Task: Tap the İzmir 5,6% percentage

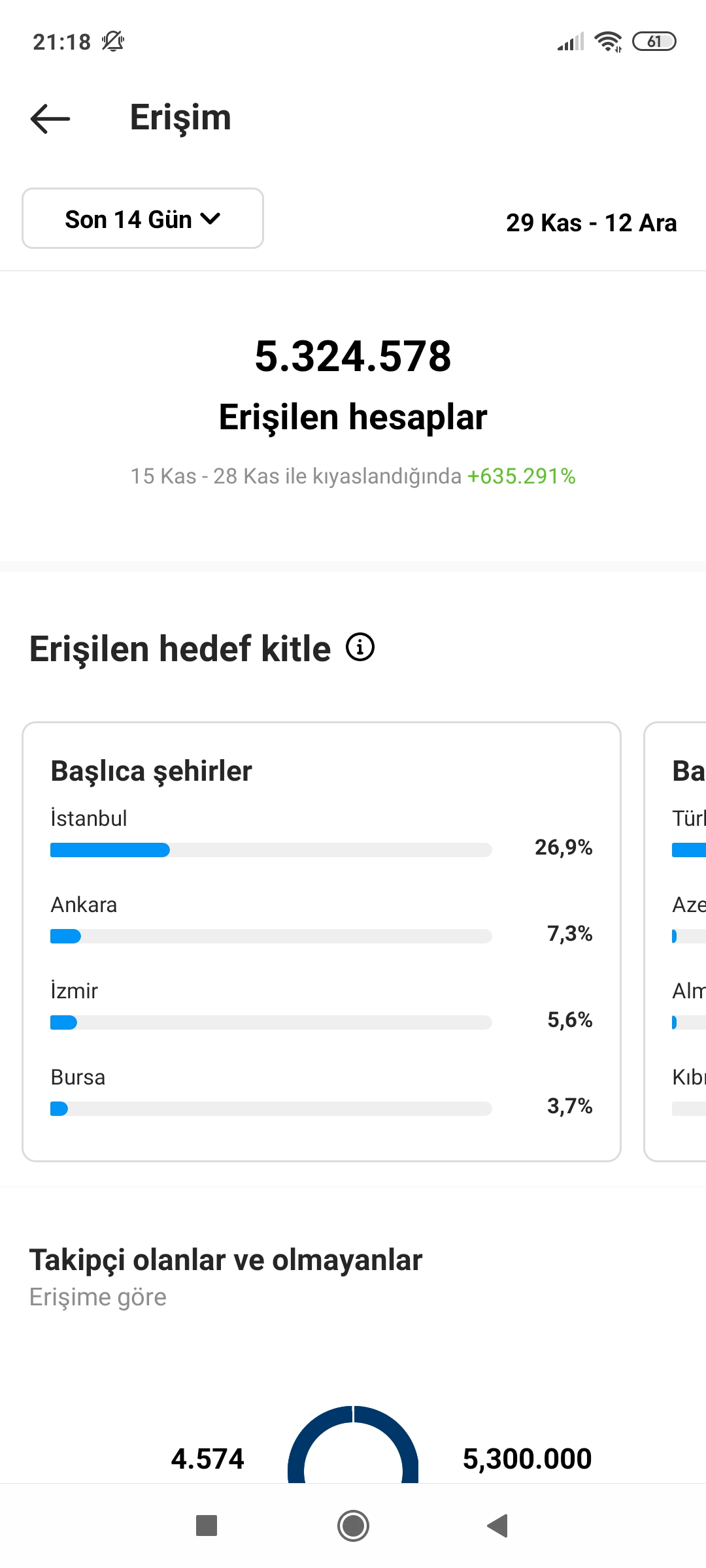Action: point(570,1020)
